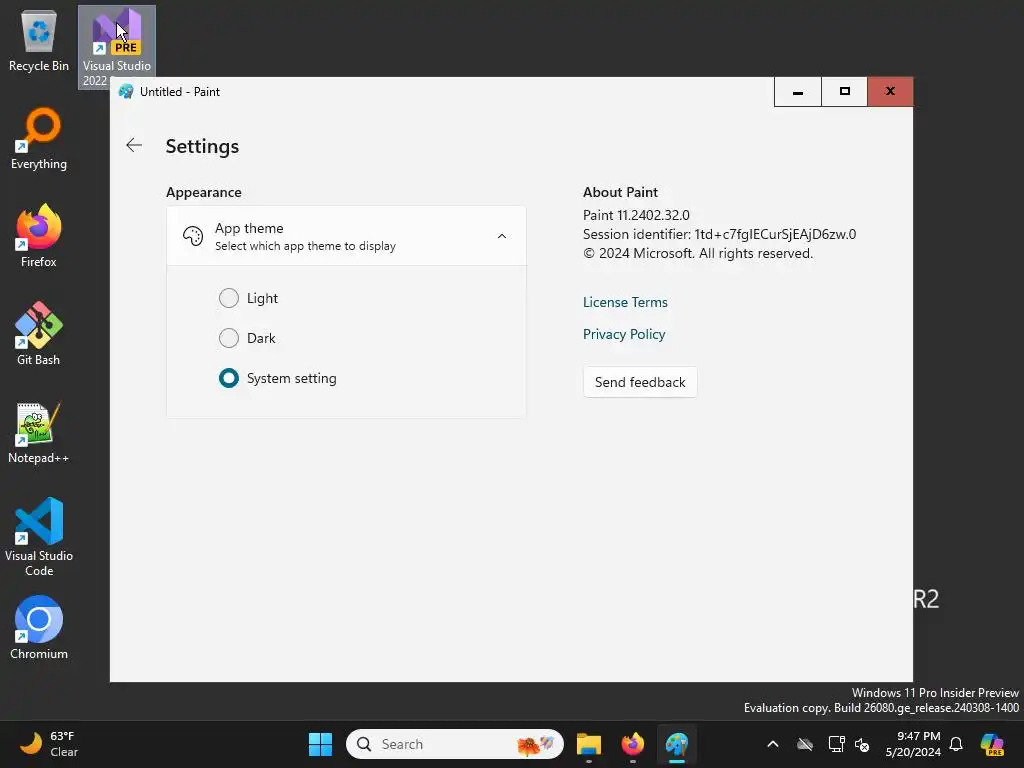Click the muted volume tray icon
The width and height of the screenshot is (1024, 768).
862,744
